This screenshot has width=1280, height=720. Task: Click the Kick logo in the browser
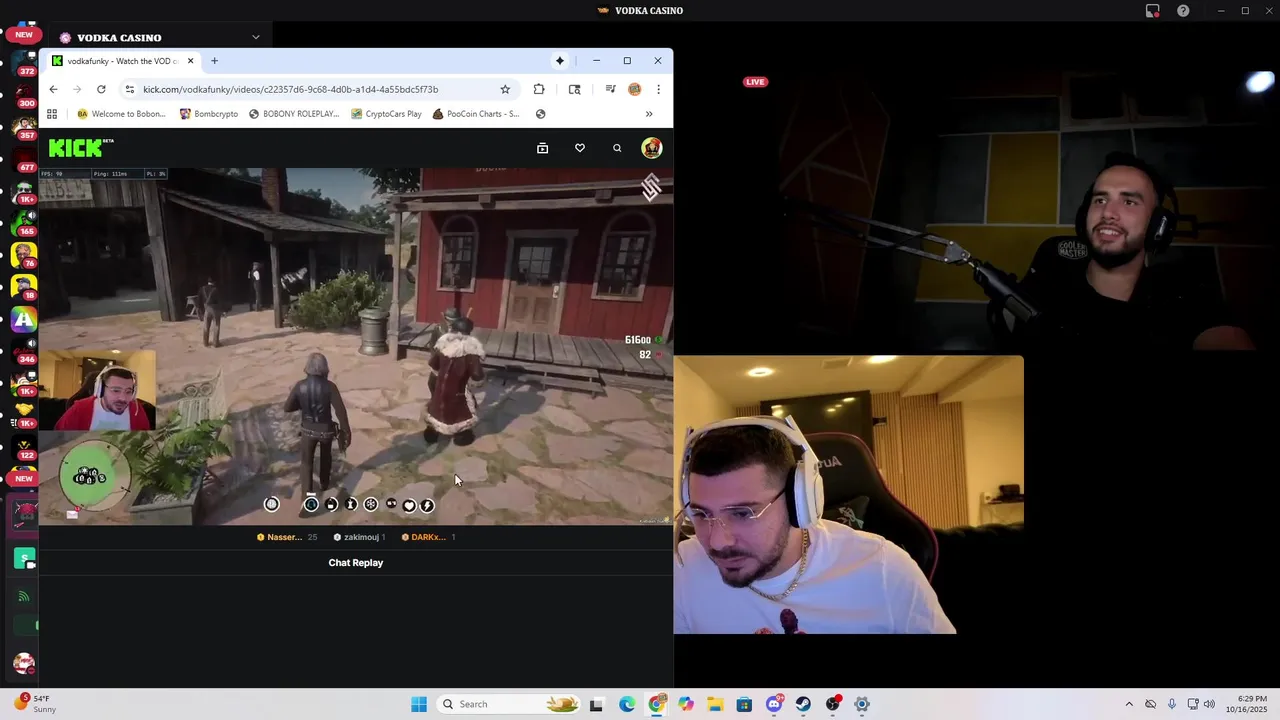point(80,148)
